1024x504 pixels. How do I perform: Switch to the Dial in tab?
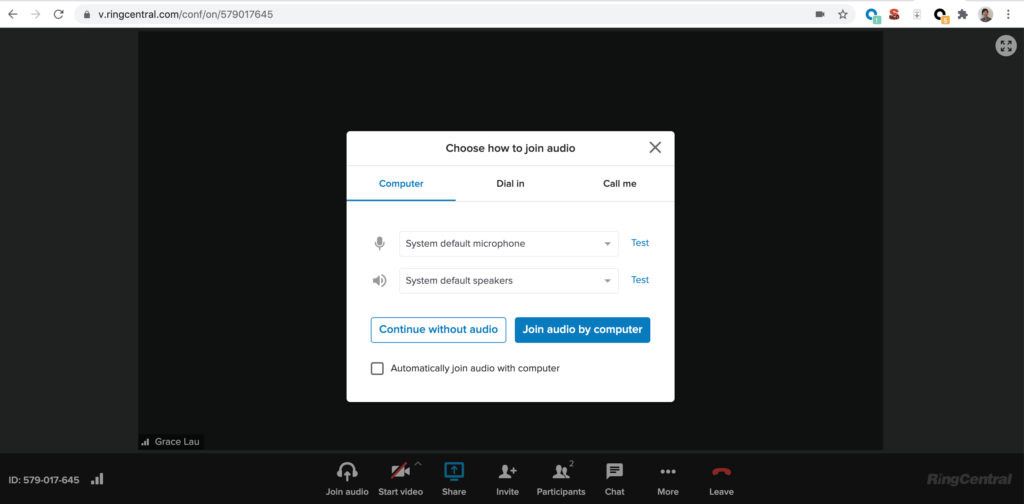tap(510, 184)
